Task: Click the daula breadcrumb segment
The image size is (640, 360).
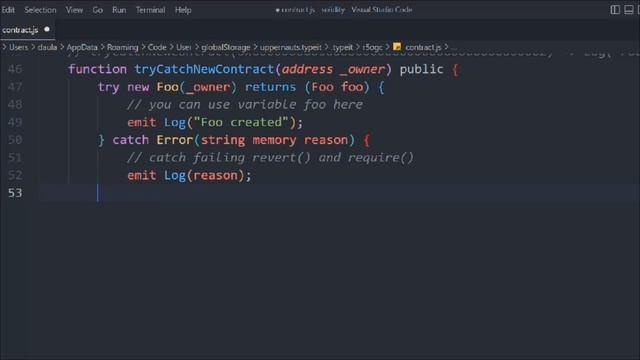Action: pyautogui.click(x=47, y=47)
